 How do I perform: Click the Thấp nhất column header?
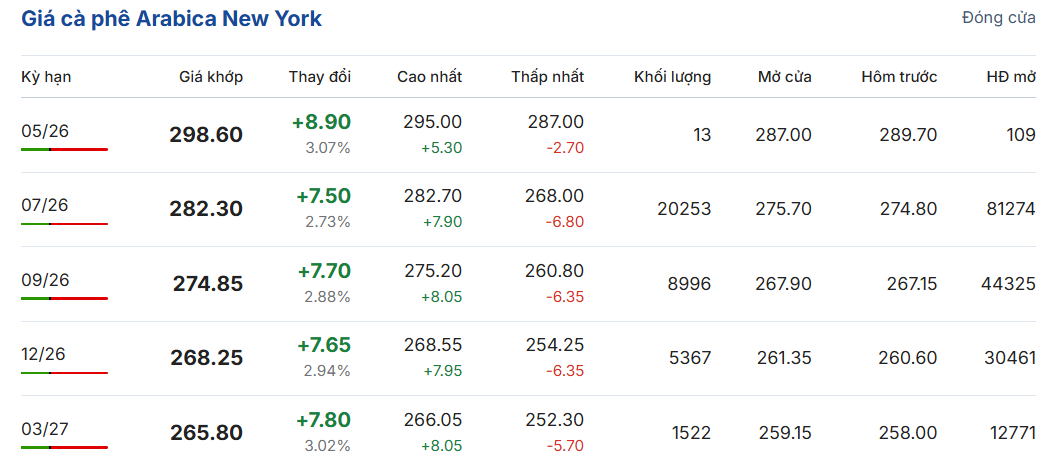548,77
